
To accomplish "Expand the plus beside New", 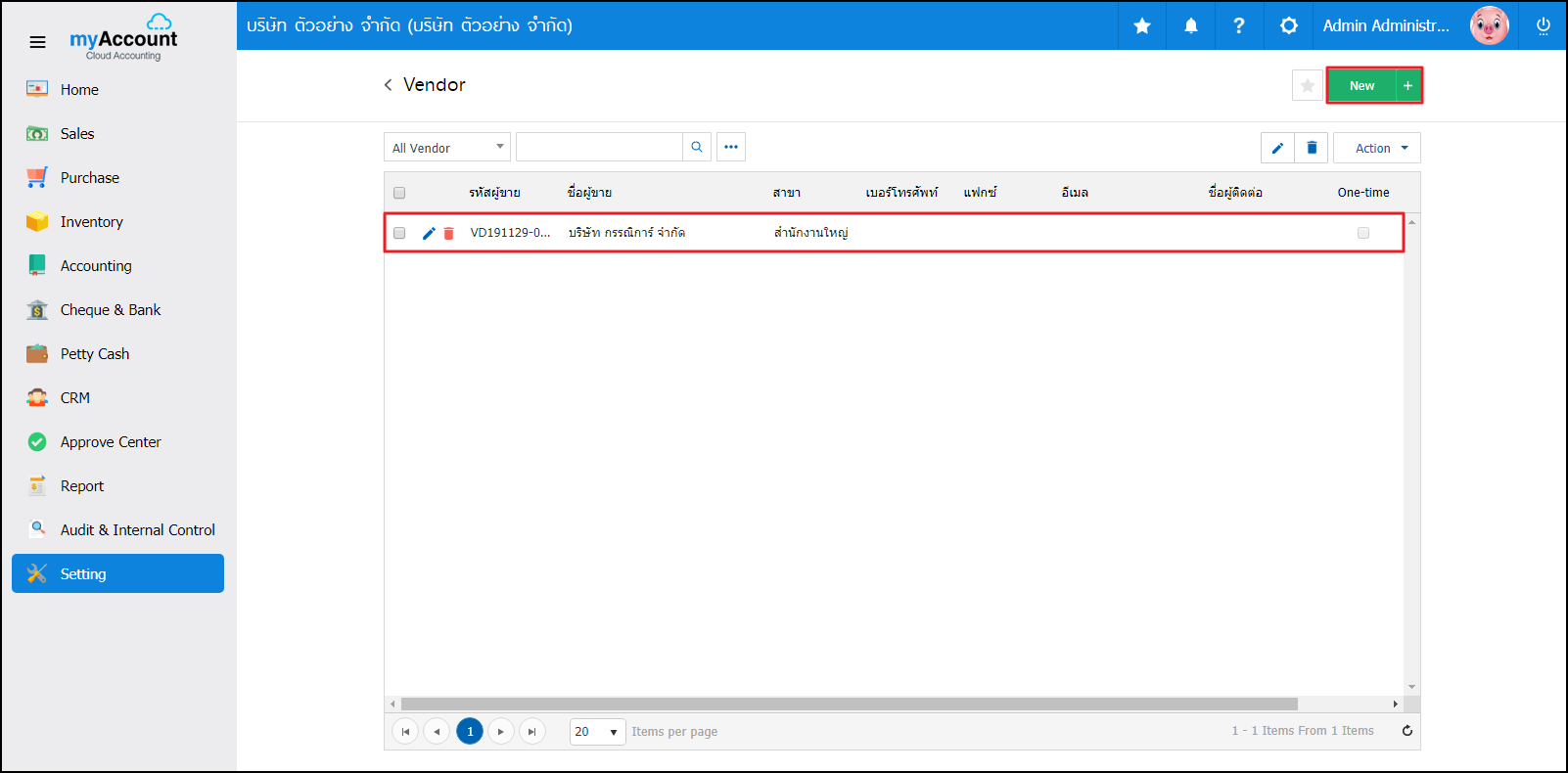I will tap(1407, 85).
